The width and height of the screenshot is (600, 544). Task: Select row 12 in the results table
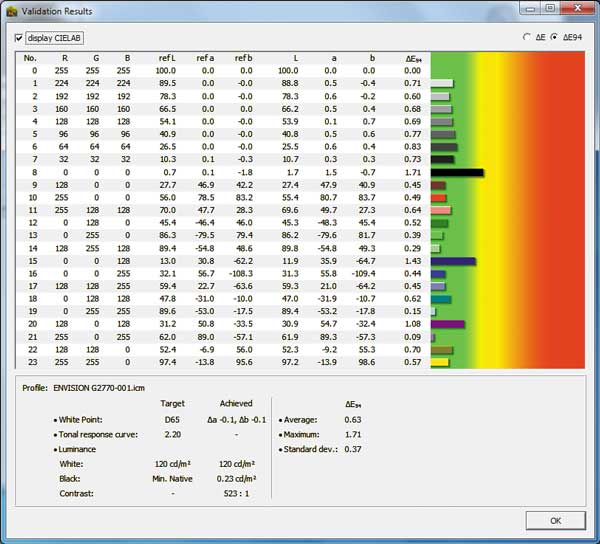(x=33, y=223)
